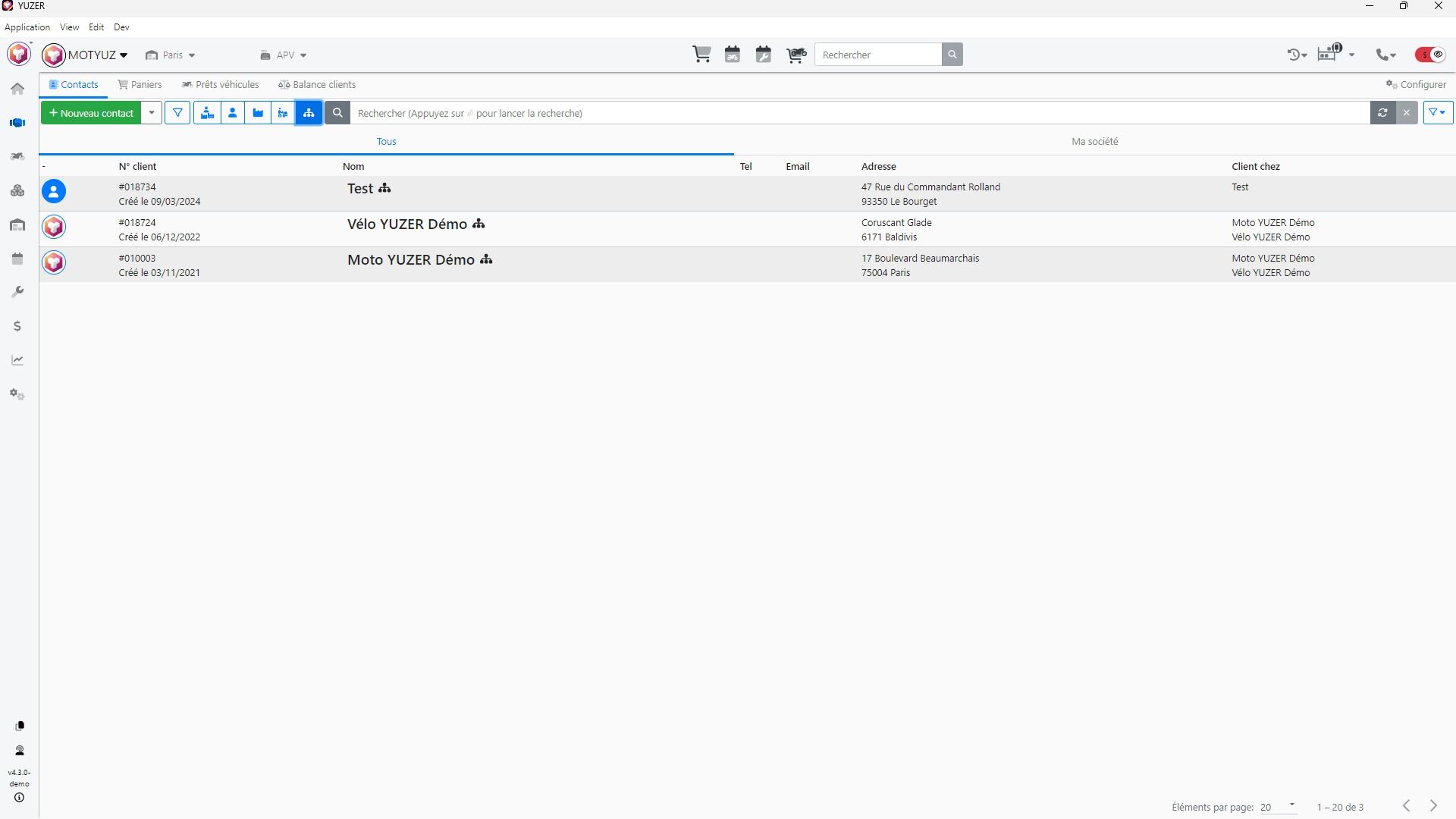Click the green Nouveau contact button
Image resolution: width=1456 pixels, height=819 pixels.
click(91, 113)
